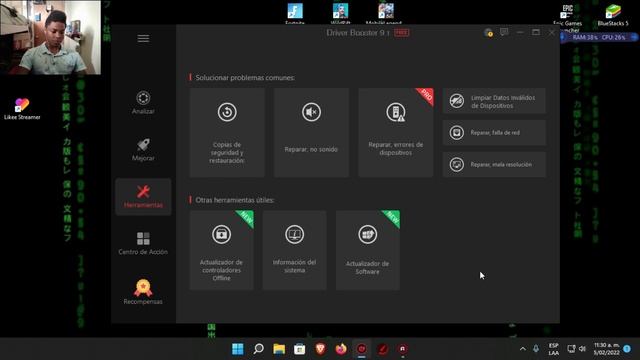Open the volume tray icon
The image size is (640, 360).
582,349
